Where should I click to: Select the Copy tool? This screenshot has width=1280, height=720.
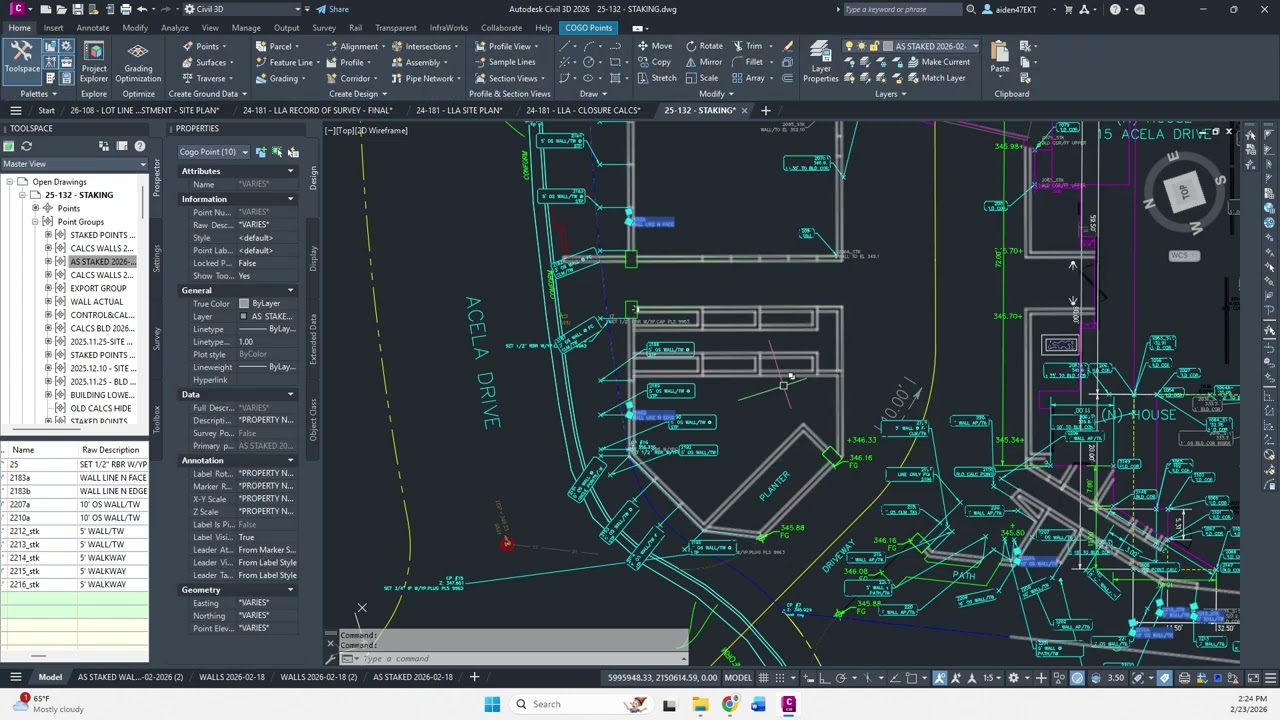coord(653,62)
